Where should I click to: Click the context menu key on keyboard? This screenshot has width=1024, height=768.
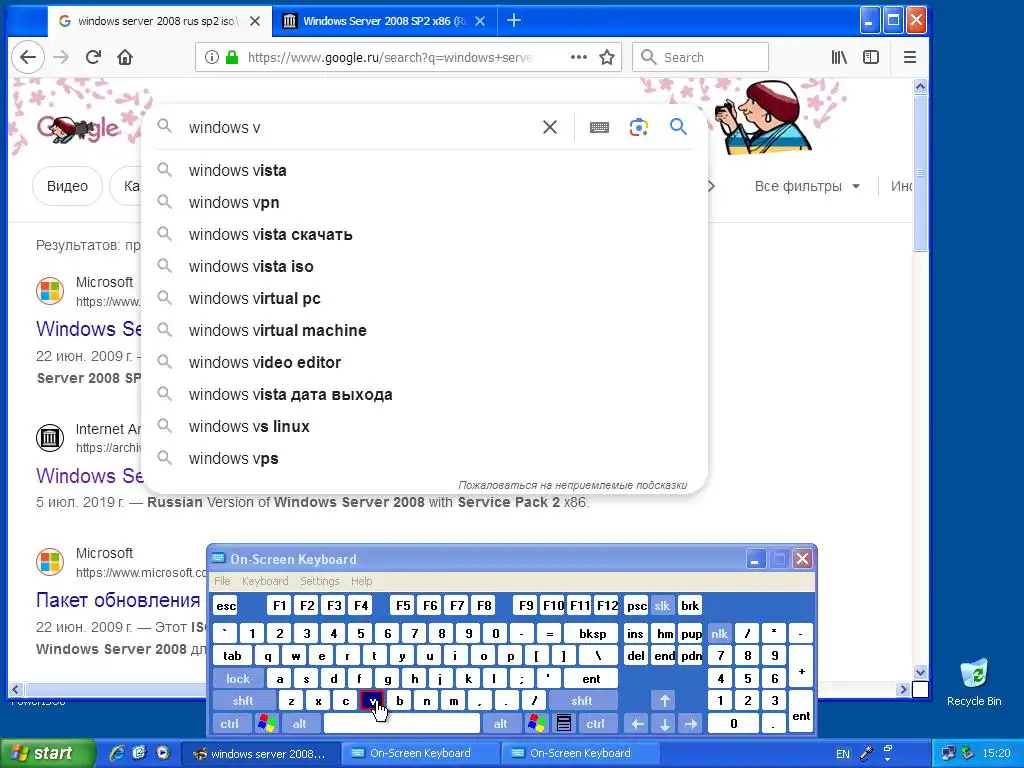pos(564,724)
